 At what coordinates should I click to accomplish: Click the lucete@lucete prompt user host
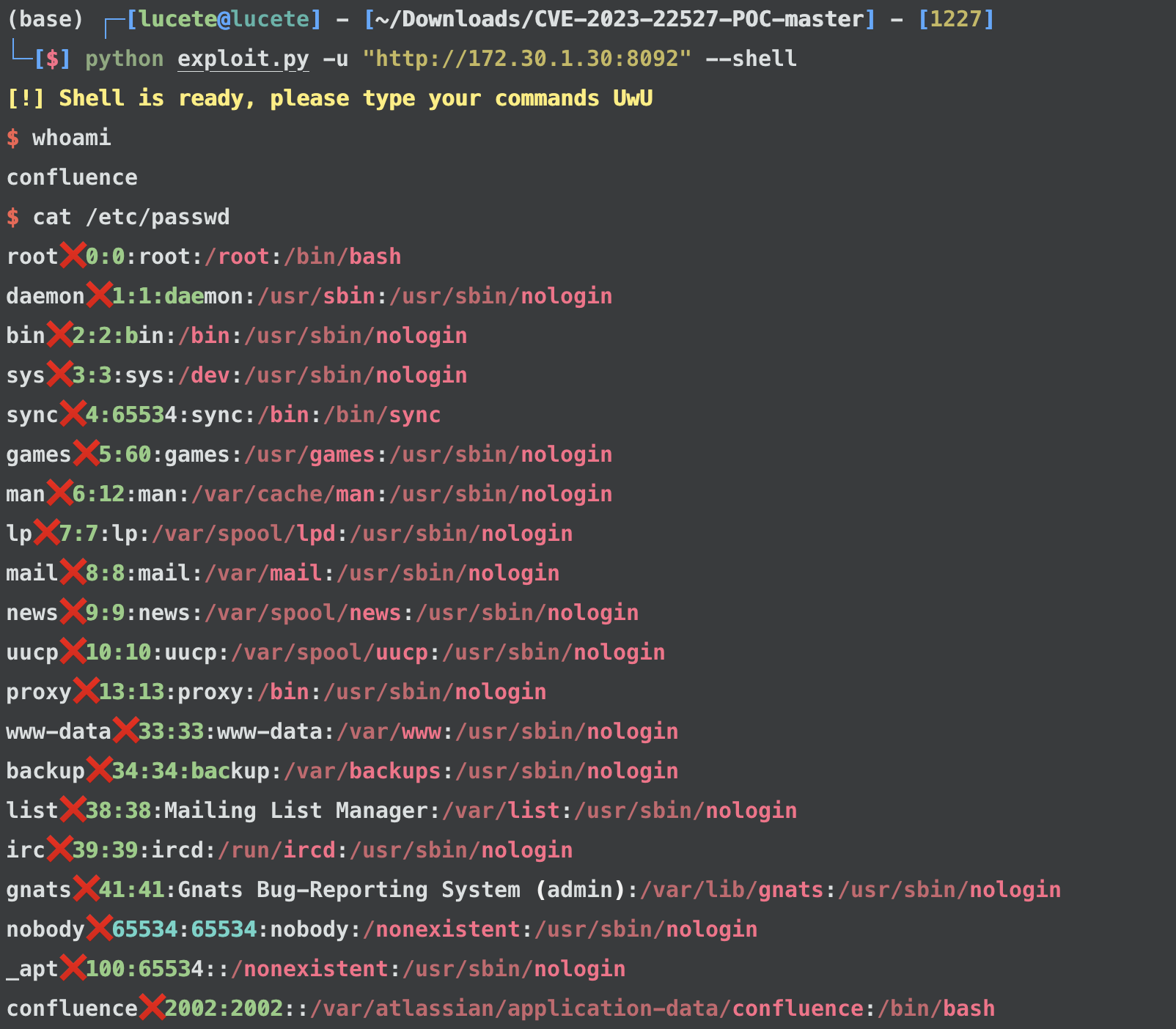224,19
